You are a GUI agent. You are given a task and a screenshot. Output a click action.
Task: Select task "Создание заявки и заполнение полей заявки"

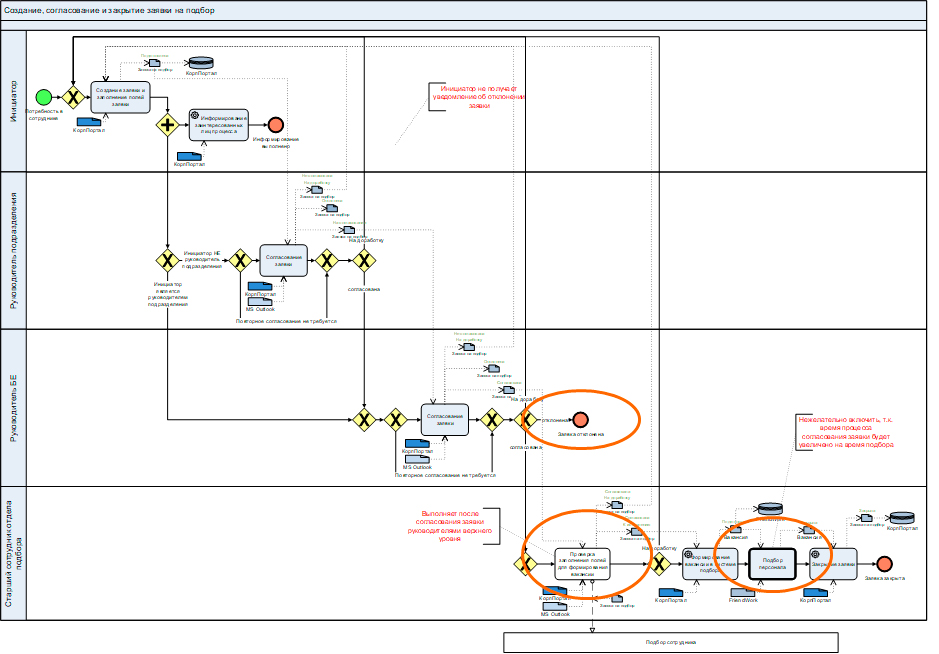(120, 97)
